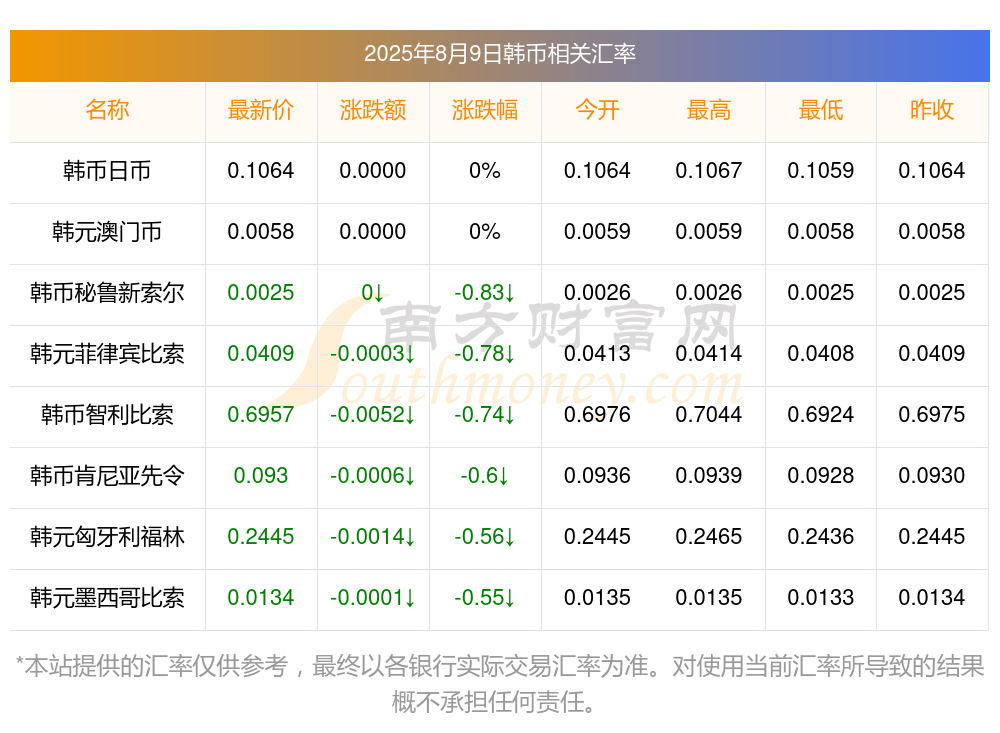Click highest value 0.0414

point(709,353)
